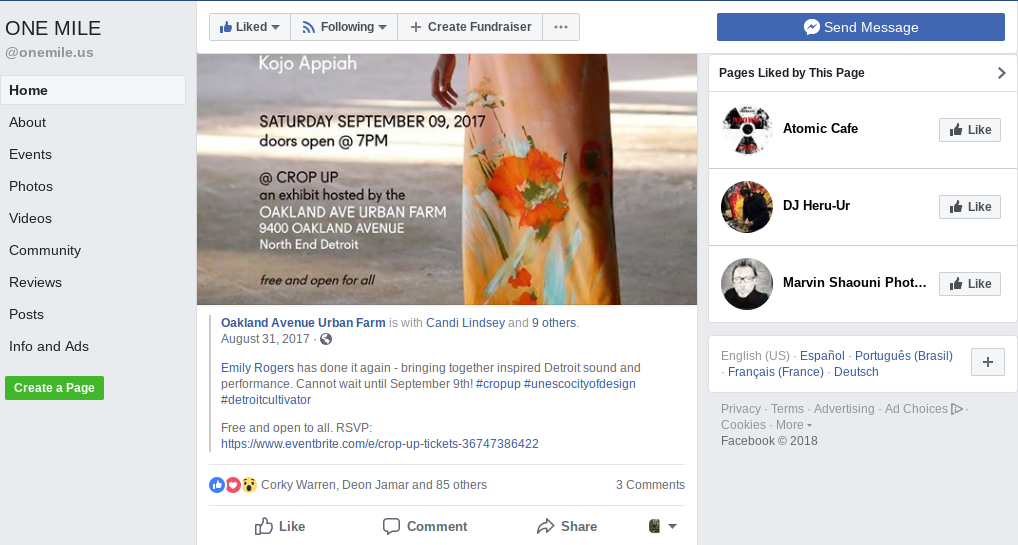
Task: Click the Send Message button
Action: point(861,27)
